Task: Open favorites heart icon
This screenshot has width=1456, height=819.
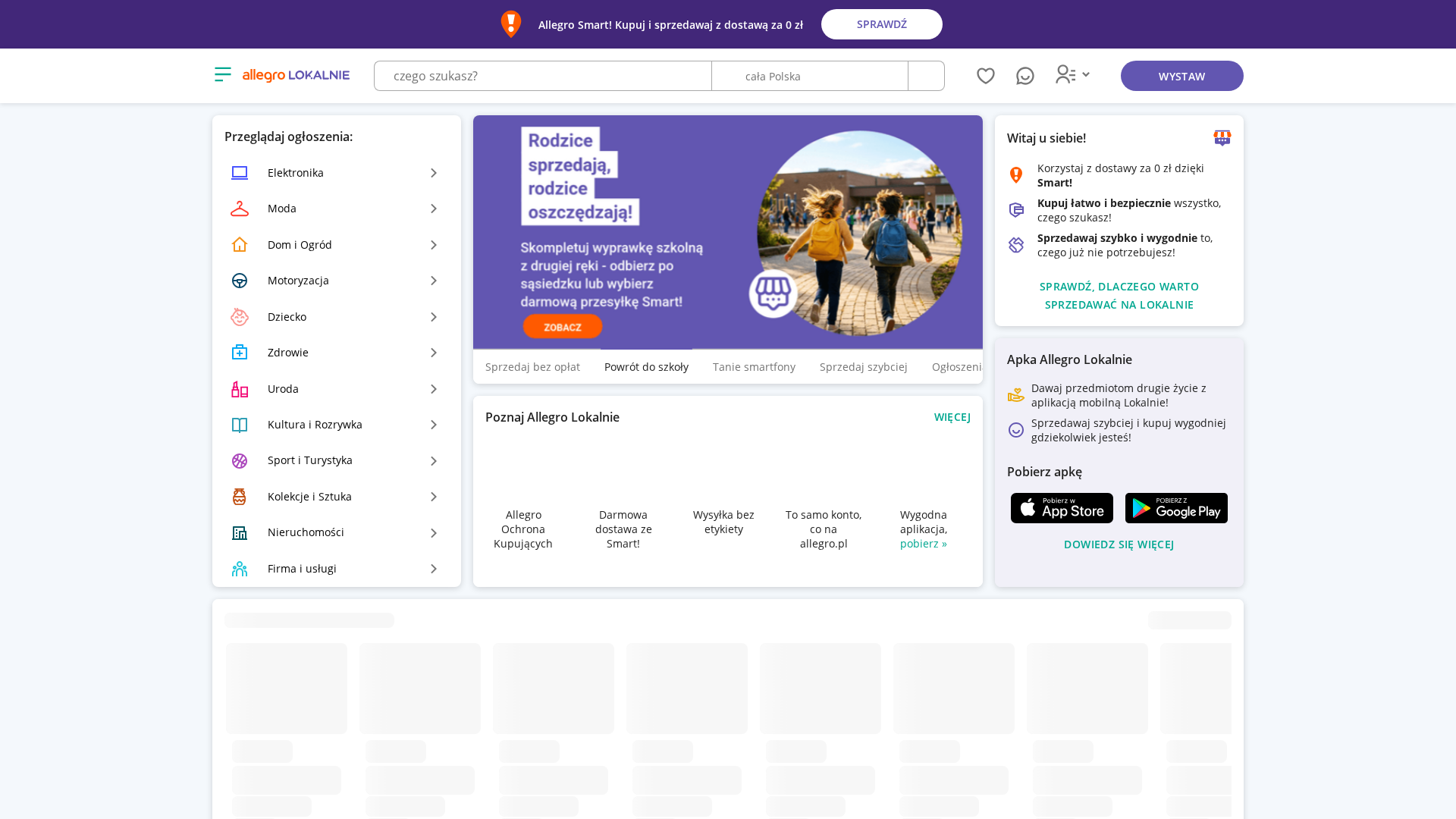Action: click(x=986, y=76)
